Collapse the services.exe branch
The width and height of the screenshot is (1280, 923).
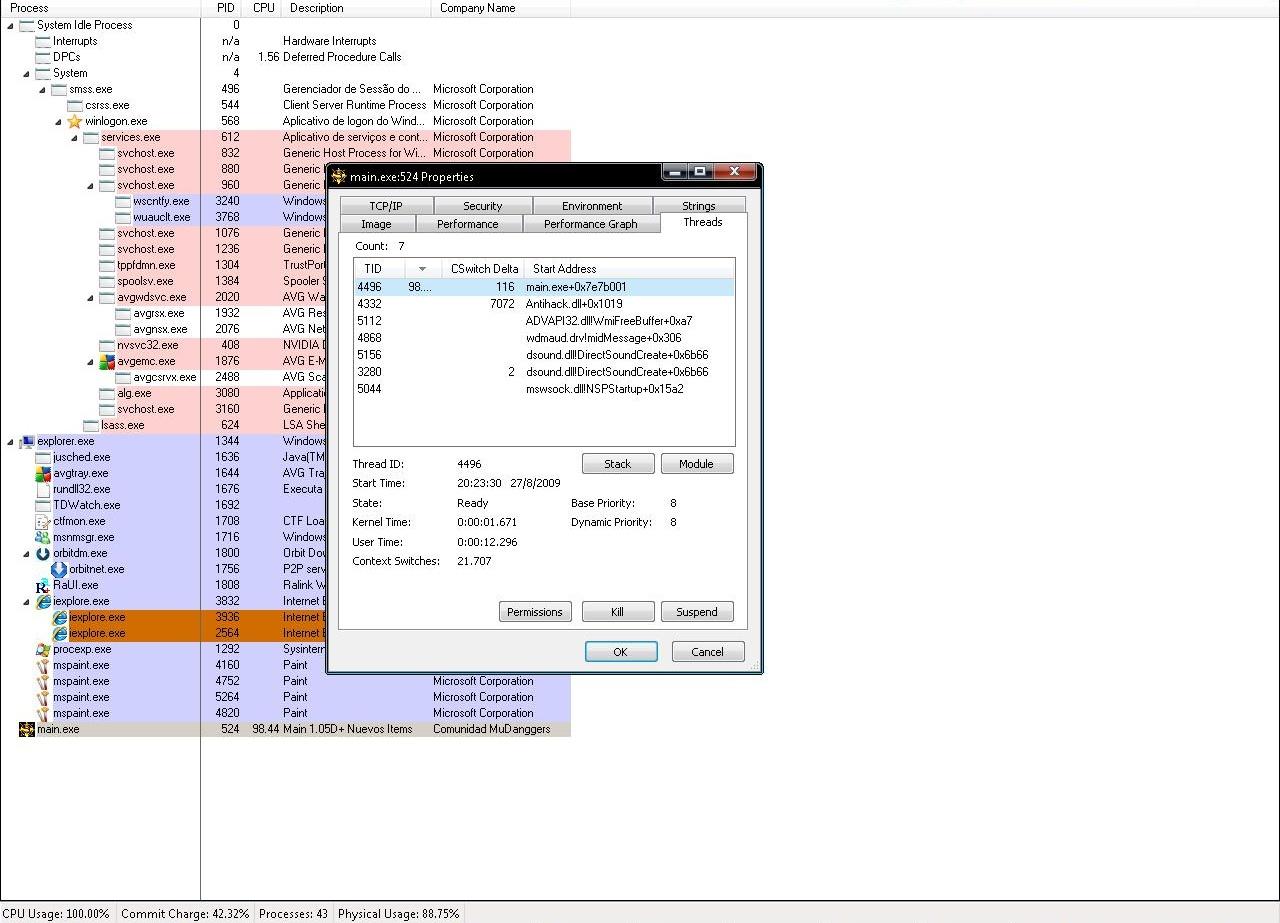[75, 137]
